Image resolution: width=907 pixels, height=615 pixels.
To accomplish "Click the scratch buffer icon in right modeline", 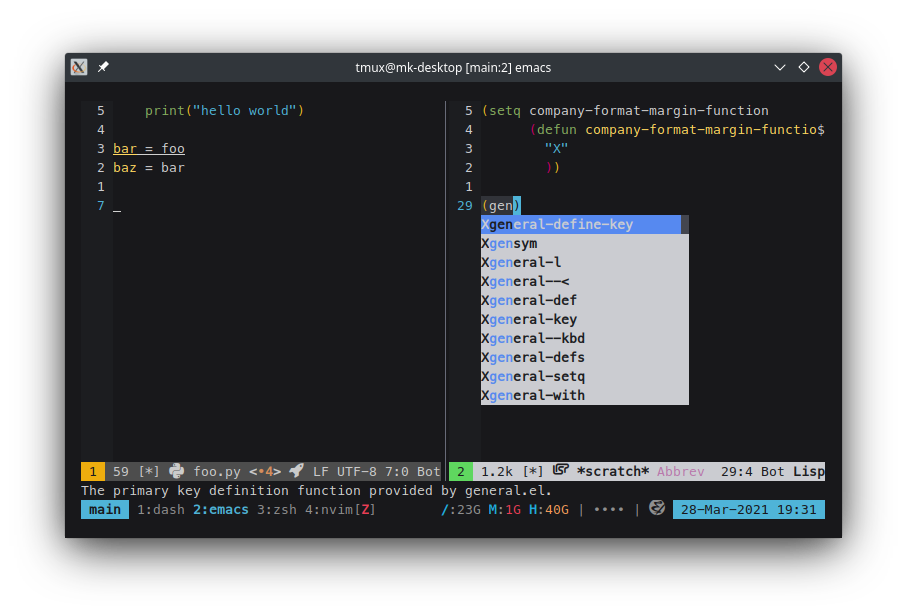I will pyautogui.click(x=561, y=470).
